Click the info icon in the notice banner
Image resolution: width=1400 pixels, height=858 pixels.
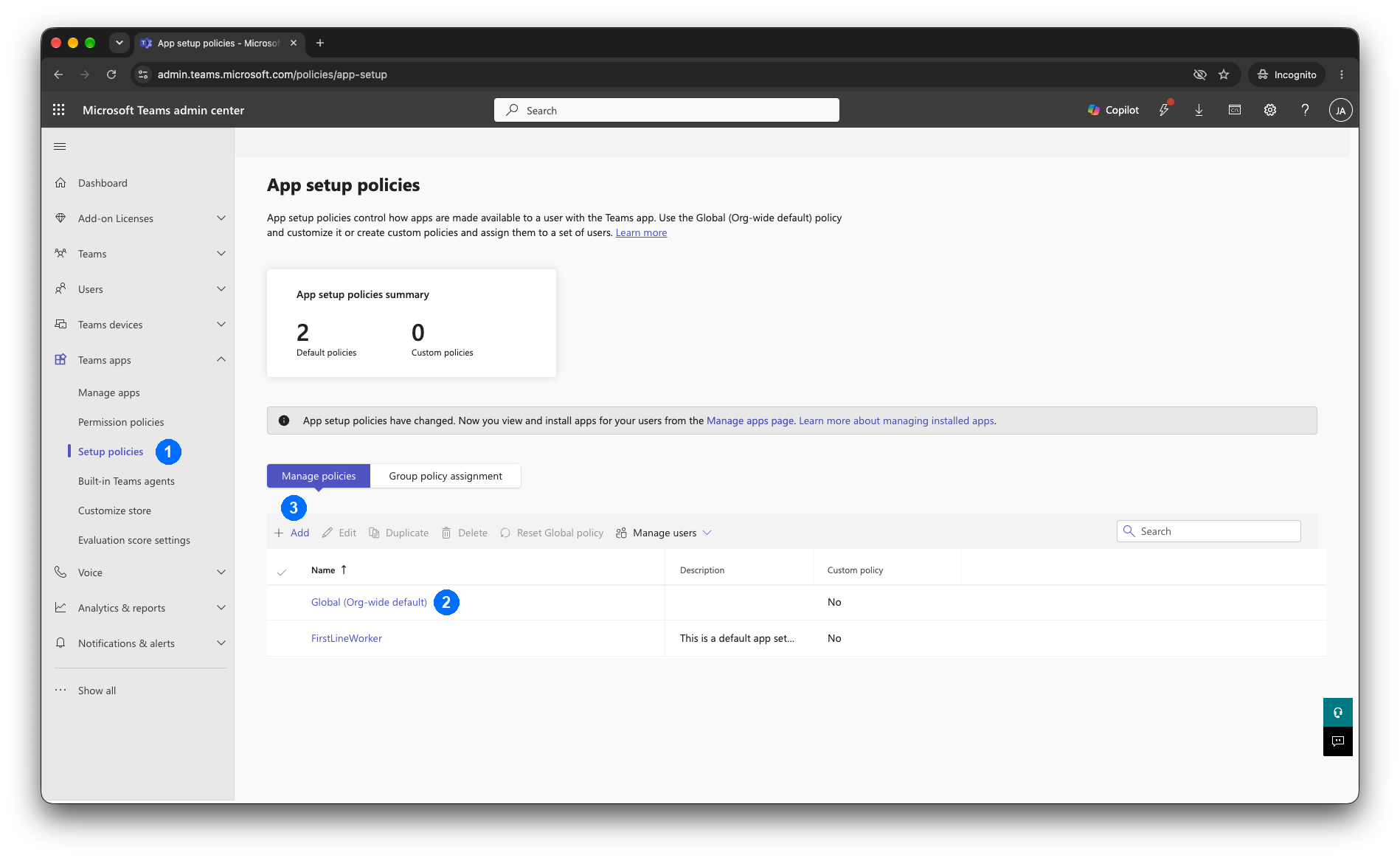[x=284, y=421]
